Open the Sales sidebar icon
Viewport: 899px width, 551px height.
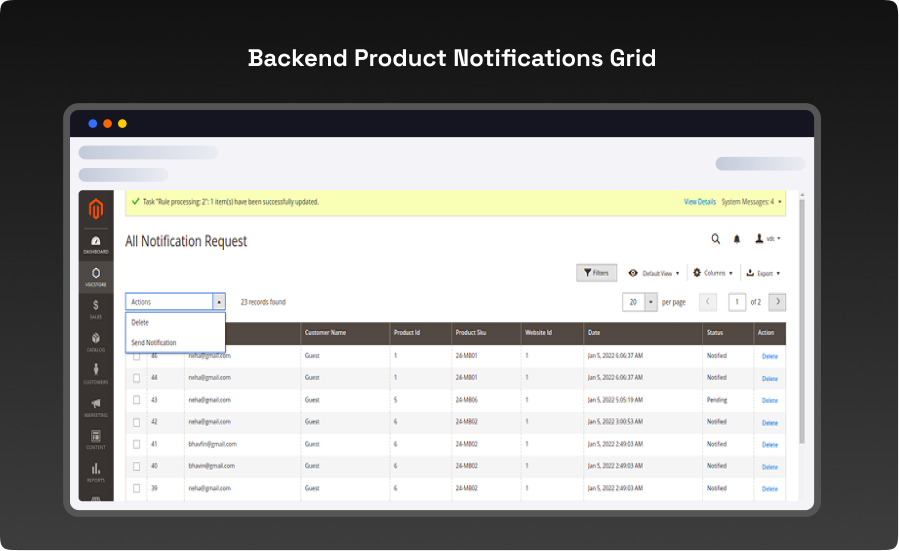pos(96,308)
